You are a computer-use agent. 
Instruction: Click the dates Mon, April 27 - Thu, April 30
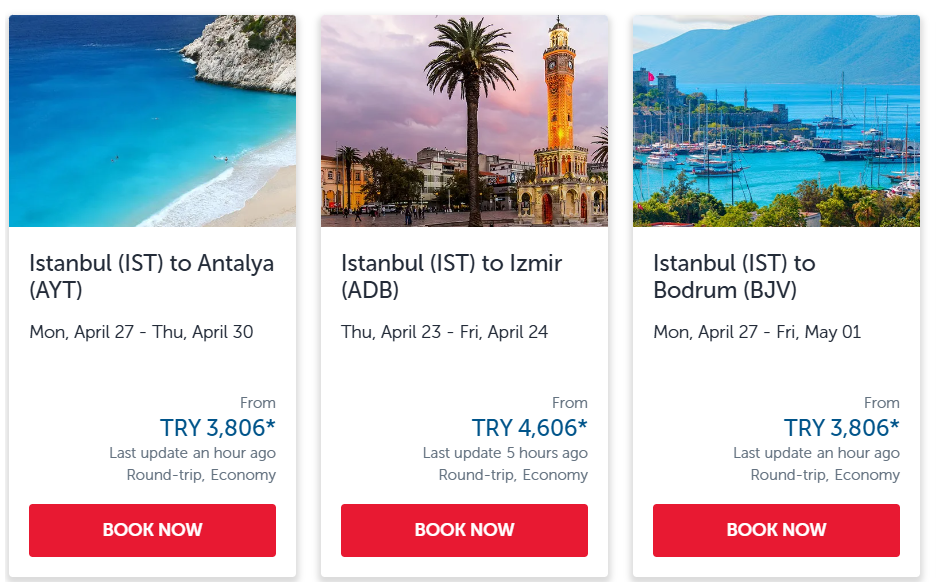(141, 332)
